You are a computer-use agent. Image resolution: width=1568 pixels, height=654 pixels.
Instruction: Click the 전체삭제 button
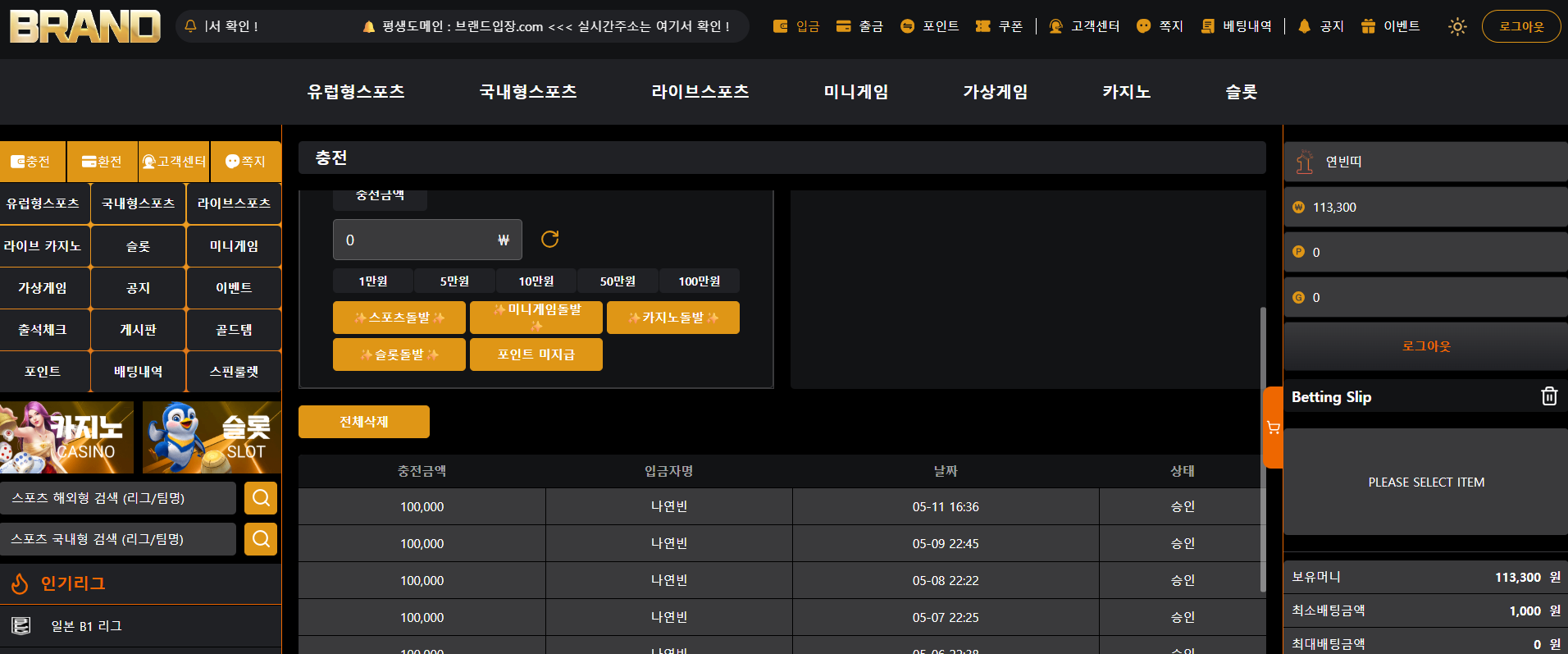pos(364,422)
